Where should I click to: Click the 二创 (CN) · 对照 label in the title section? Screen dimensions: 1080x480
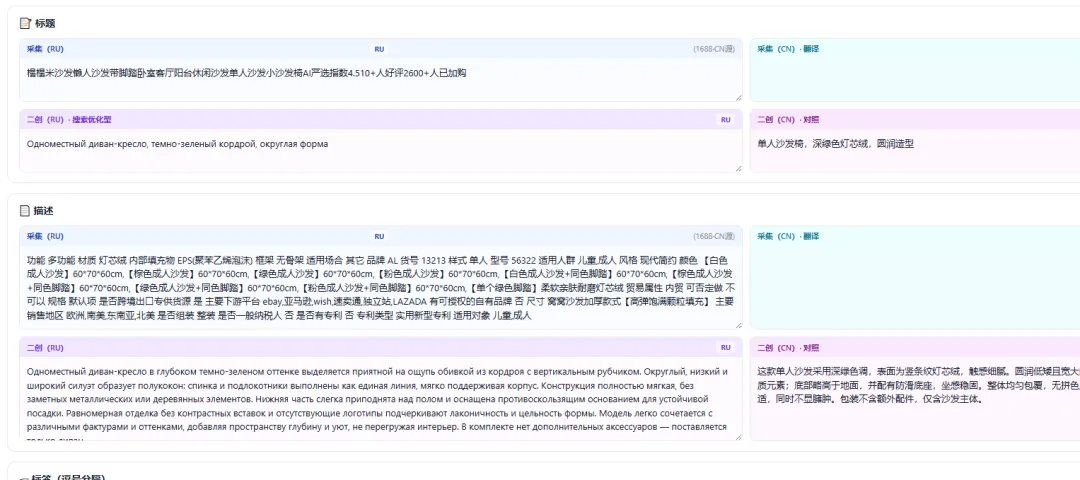tap(788, 120)
